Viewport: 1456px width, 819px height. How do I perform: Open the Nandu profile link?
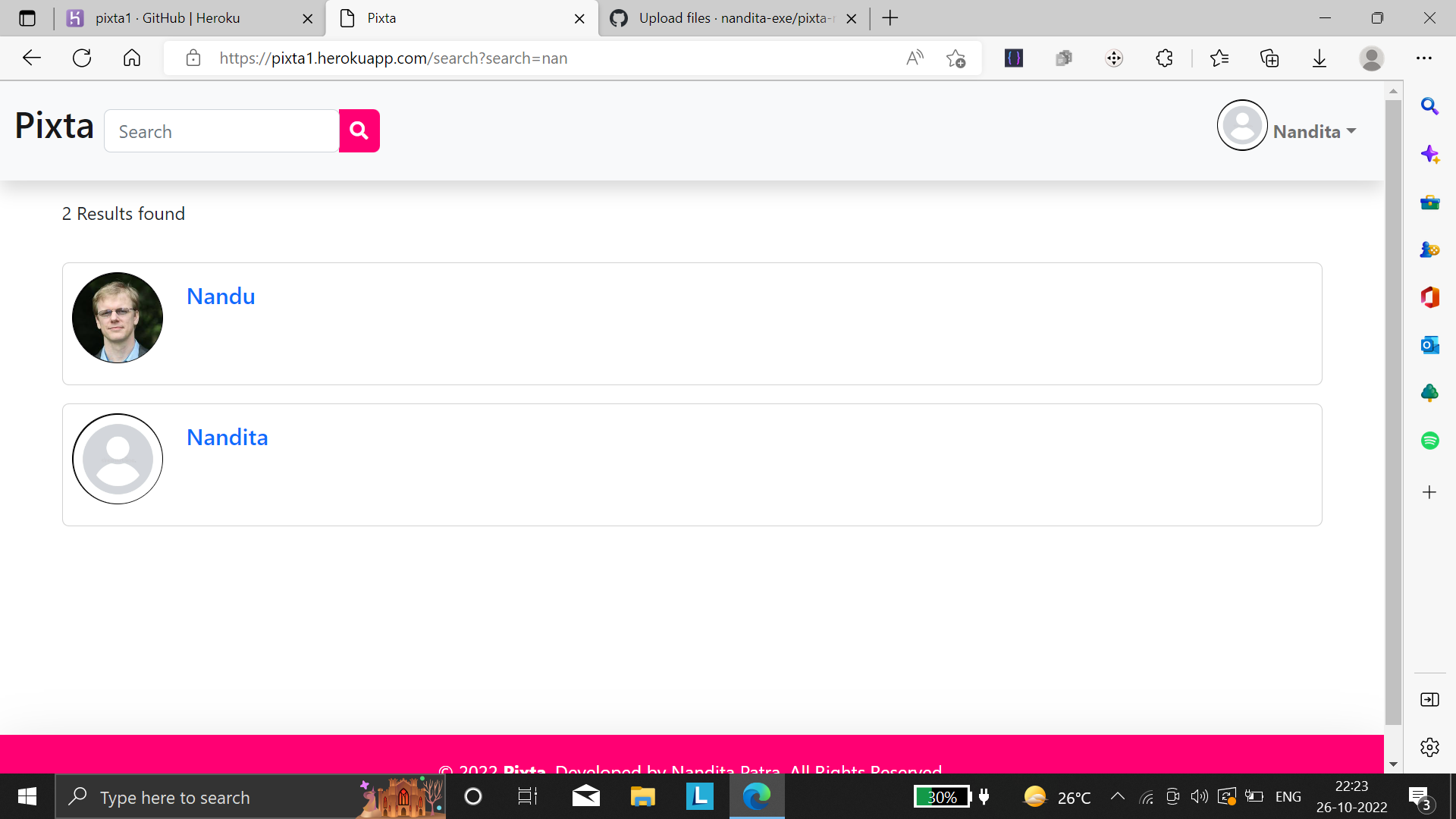click(x=221, y=296)
